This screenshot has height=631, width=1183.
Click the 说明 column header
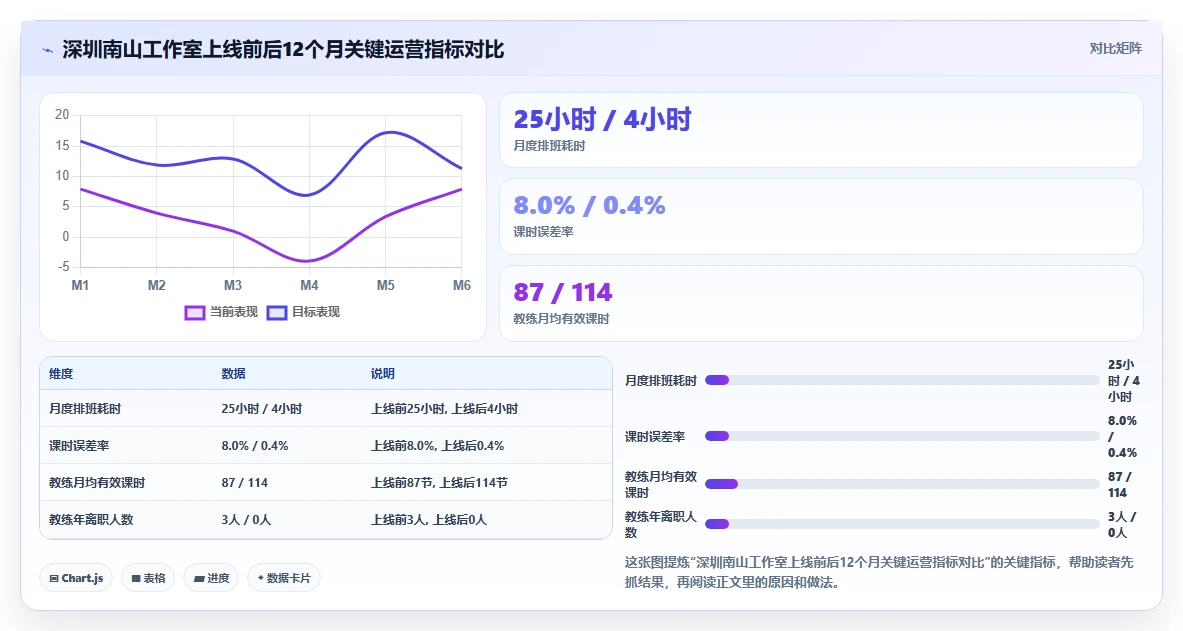[x=383, y=374]
